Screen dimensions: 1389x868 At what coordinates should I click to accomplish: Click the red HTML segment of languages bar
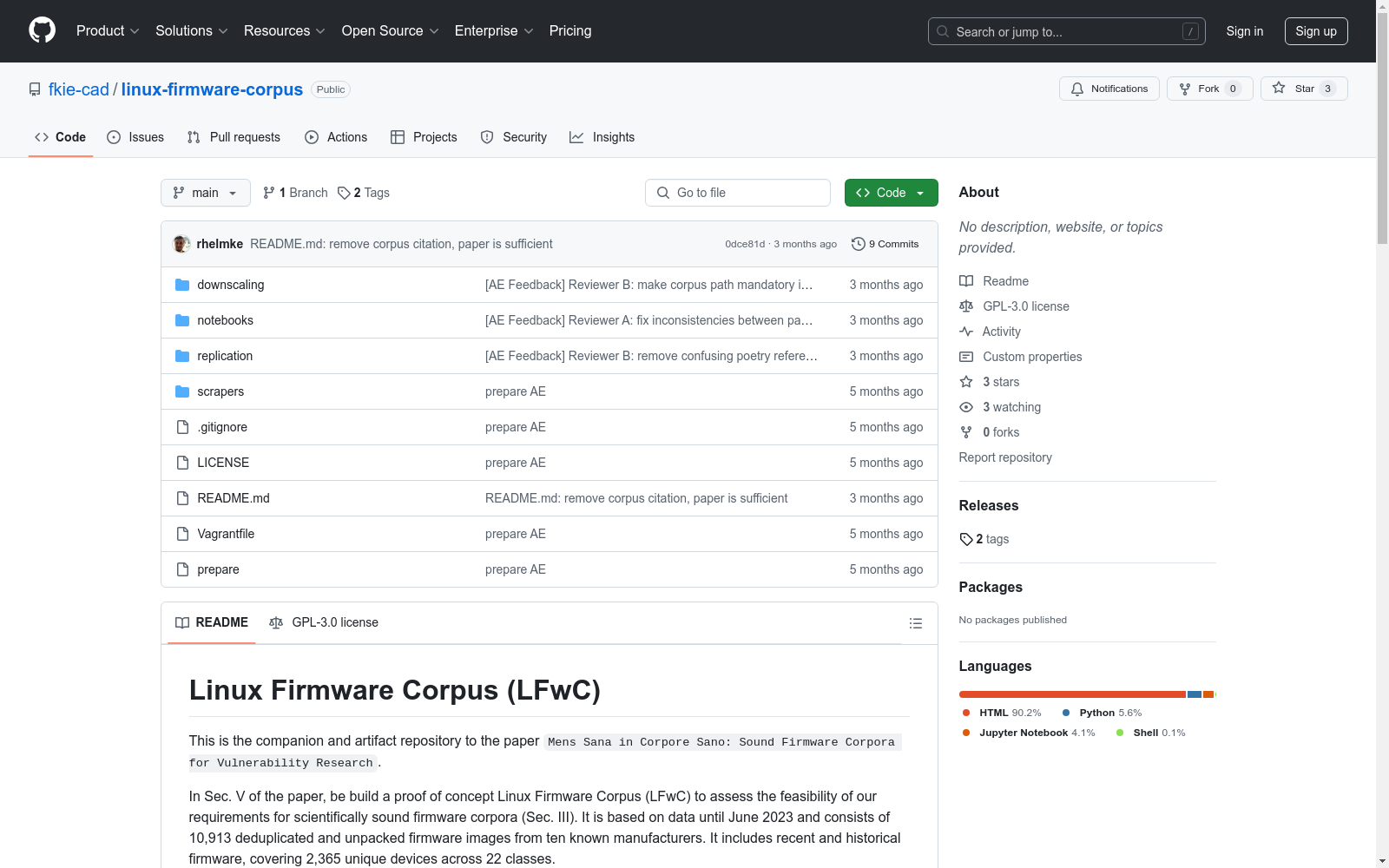pos(1072,694)
